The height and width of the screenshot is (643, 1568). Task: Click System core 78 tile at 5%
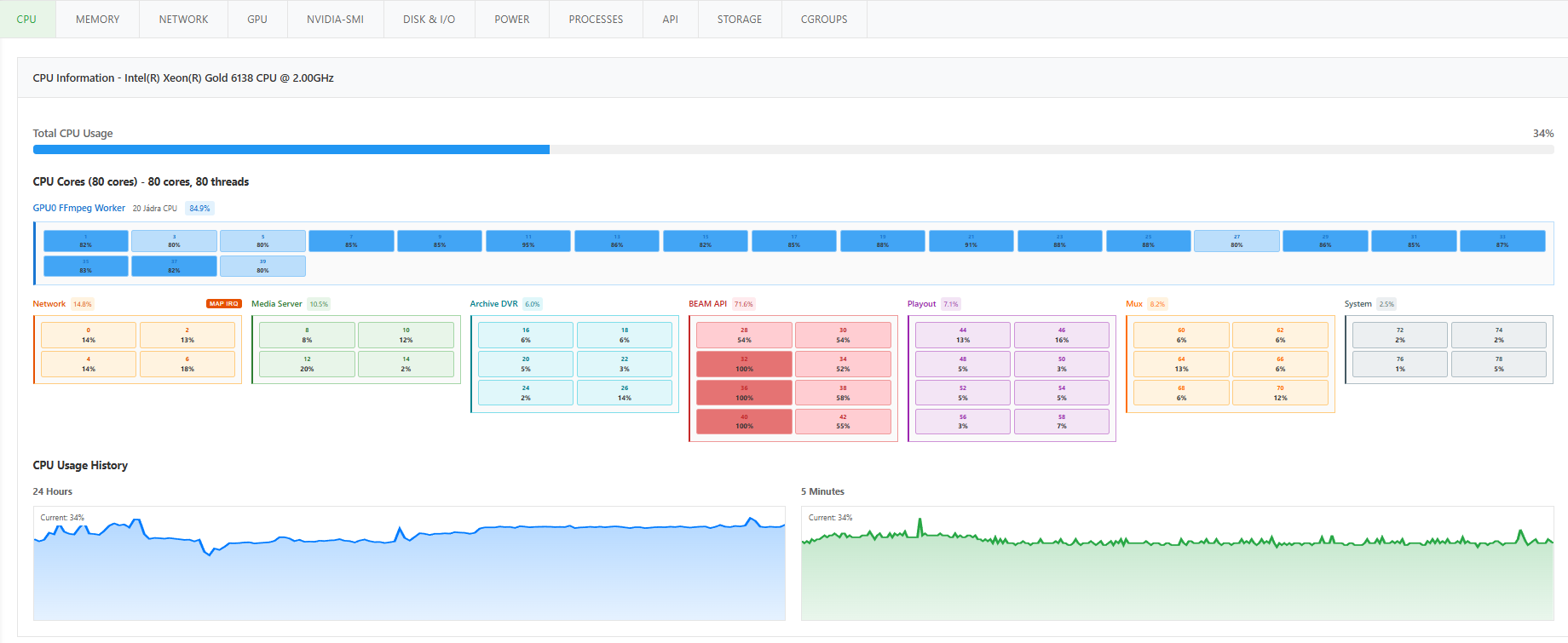1499,364
